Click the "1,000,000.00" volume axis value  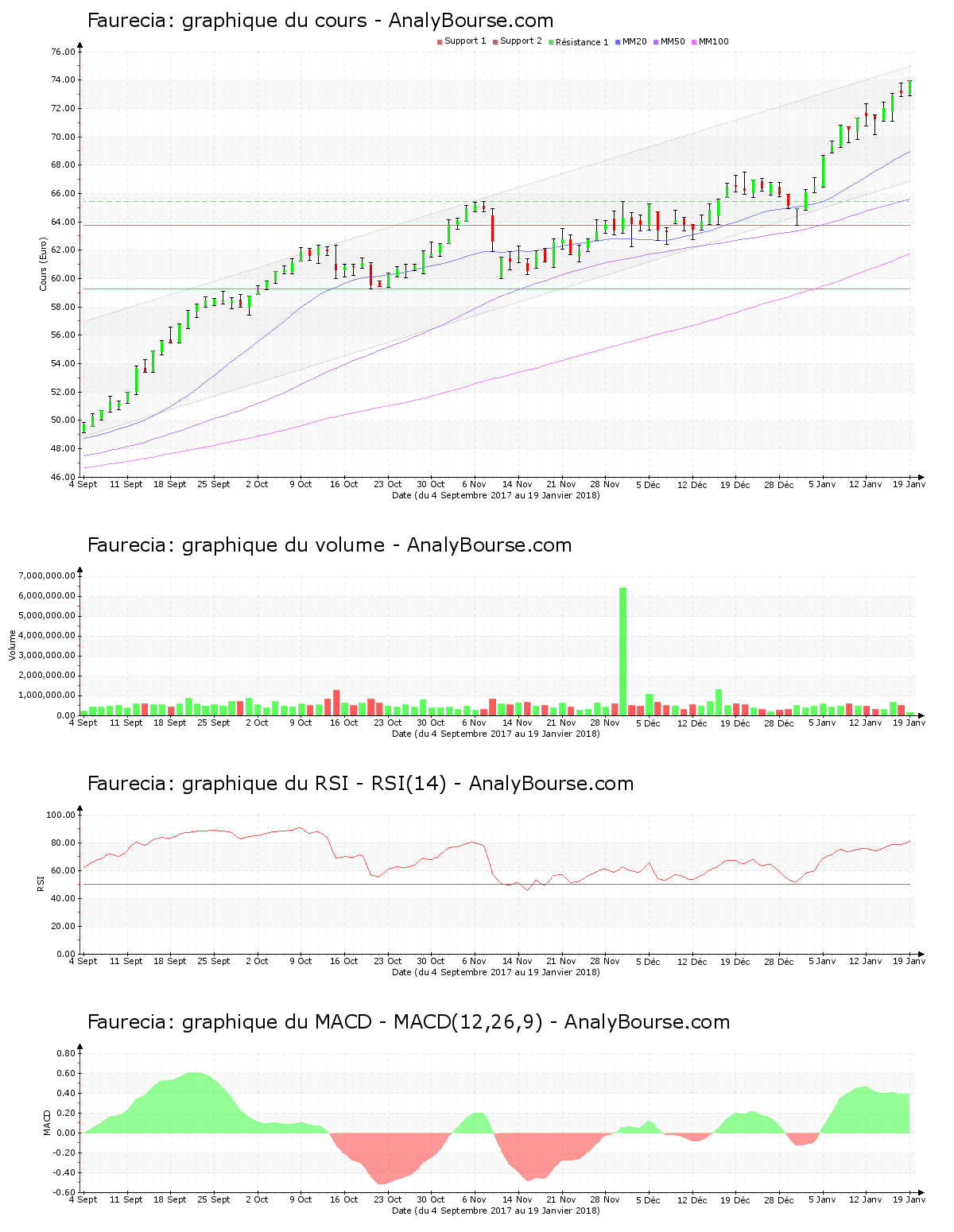(x=48, y=695)
